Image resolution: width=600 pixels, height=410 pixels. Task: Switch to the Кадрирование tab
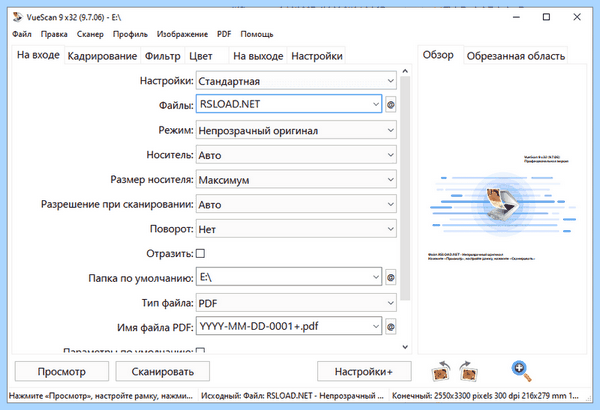pos(102,56)
